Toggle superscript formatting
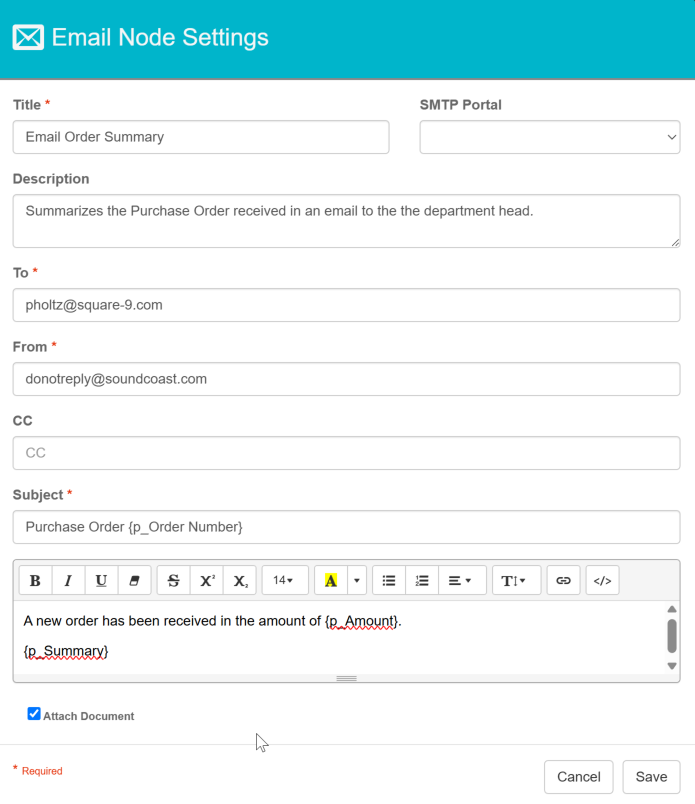 tap(207, 581)
